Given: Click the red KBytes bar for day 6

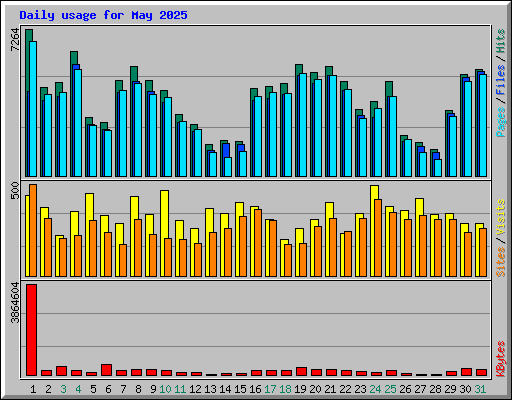Looking at the screenshot, I should pyautogui.click(x=106, y=370).
